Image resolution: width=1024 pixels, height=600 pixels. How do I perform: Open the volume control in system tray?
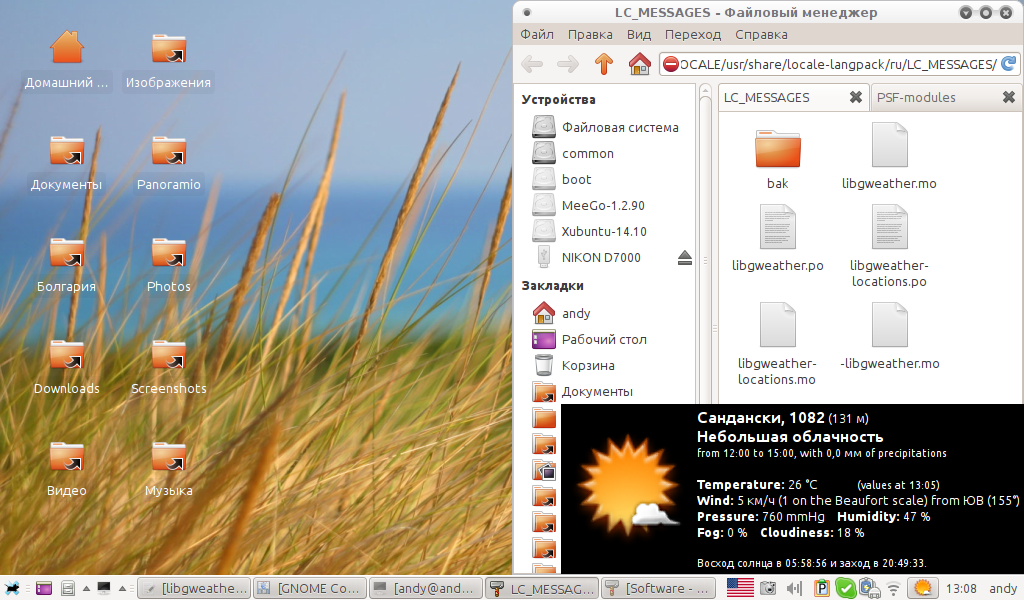[797, 588]
